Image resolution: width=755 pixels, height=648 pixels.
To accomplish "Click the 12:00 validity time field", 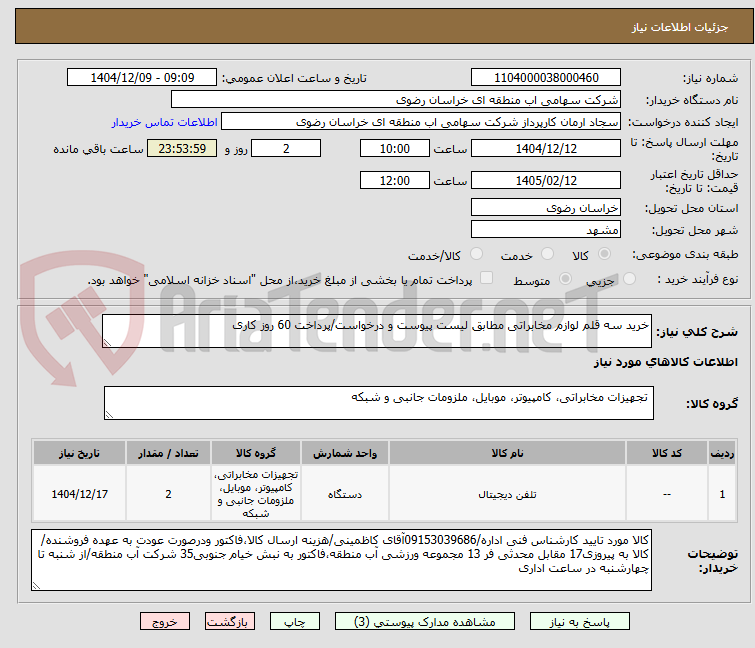I will (x=394, y=180).
